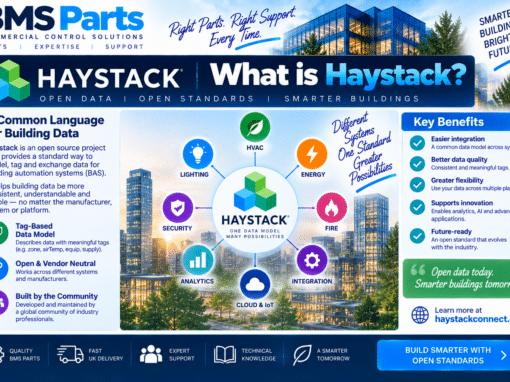
Task: Click the pink Fire flame icon
Action: click(331, 208)
